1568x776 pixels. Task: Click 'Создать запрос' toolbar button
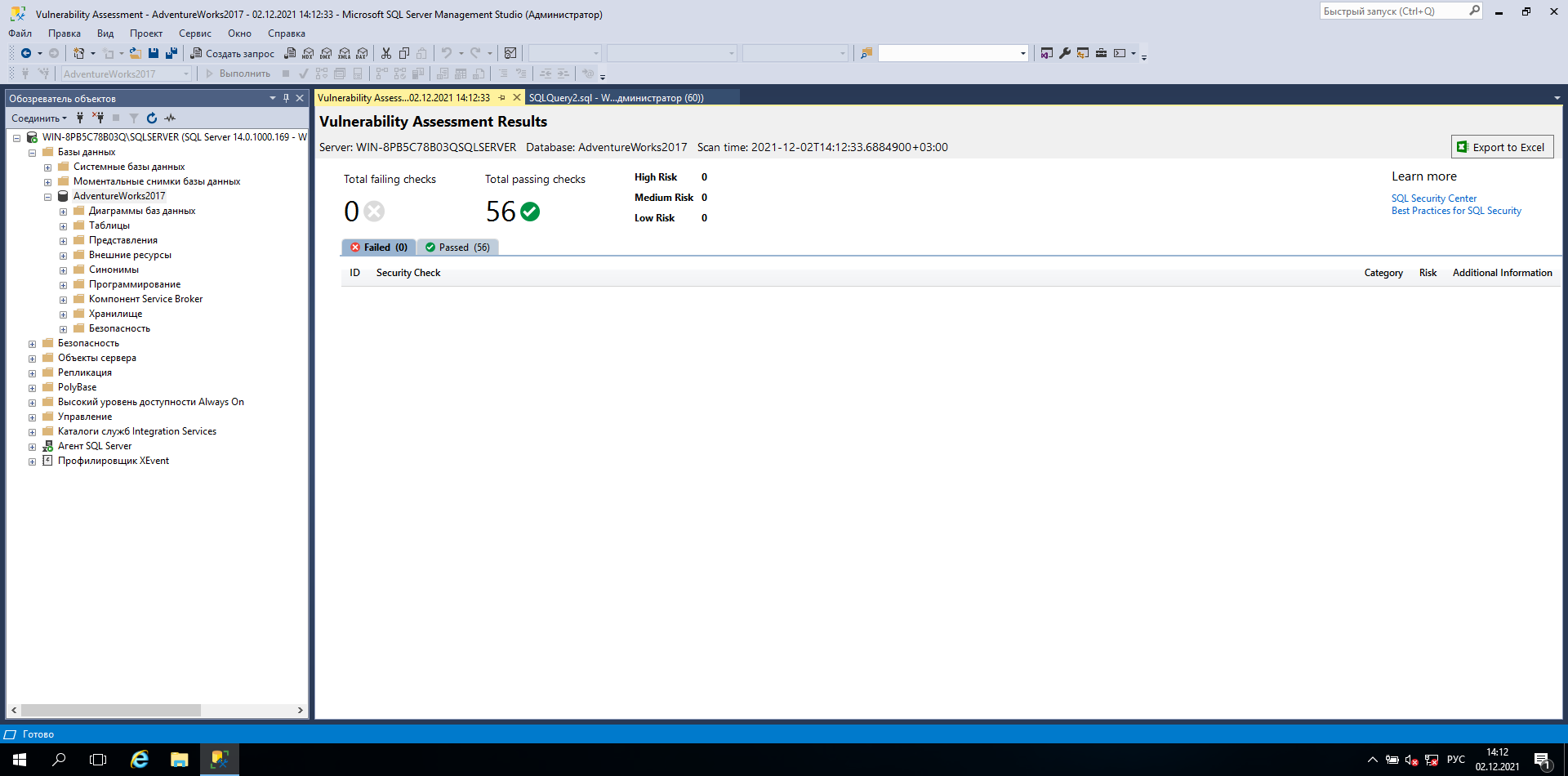coord(233,53)
